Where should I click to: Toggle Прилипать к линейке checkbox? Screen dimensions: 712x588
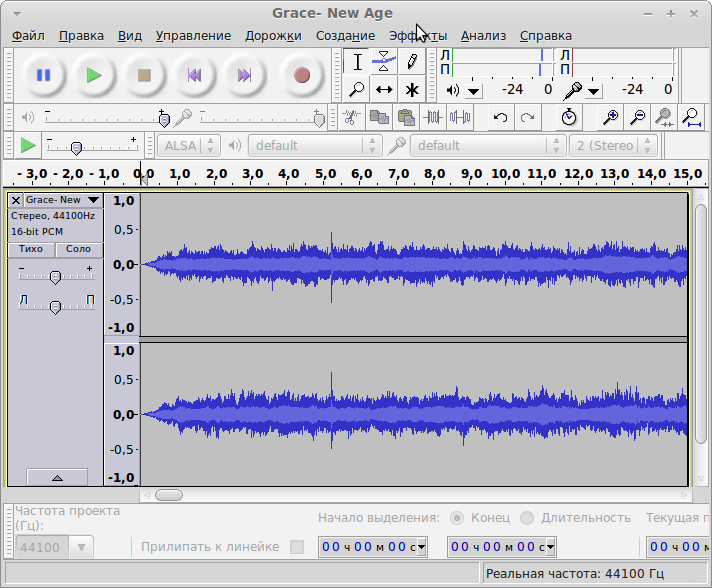297,547
